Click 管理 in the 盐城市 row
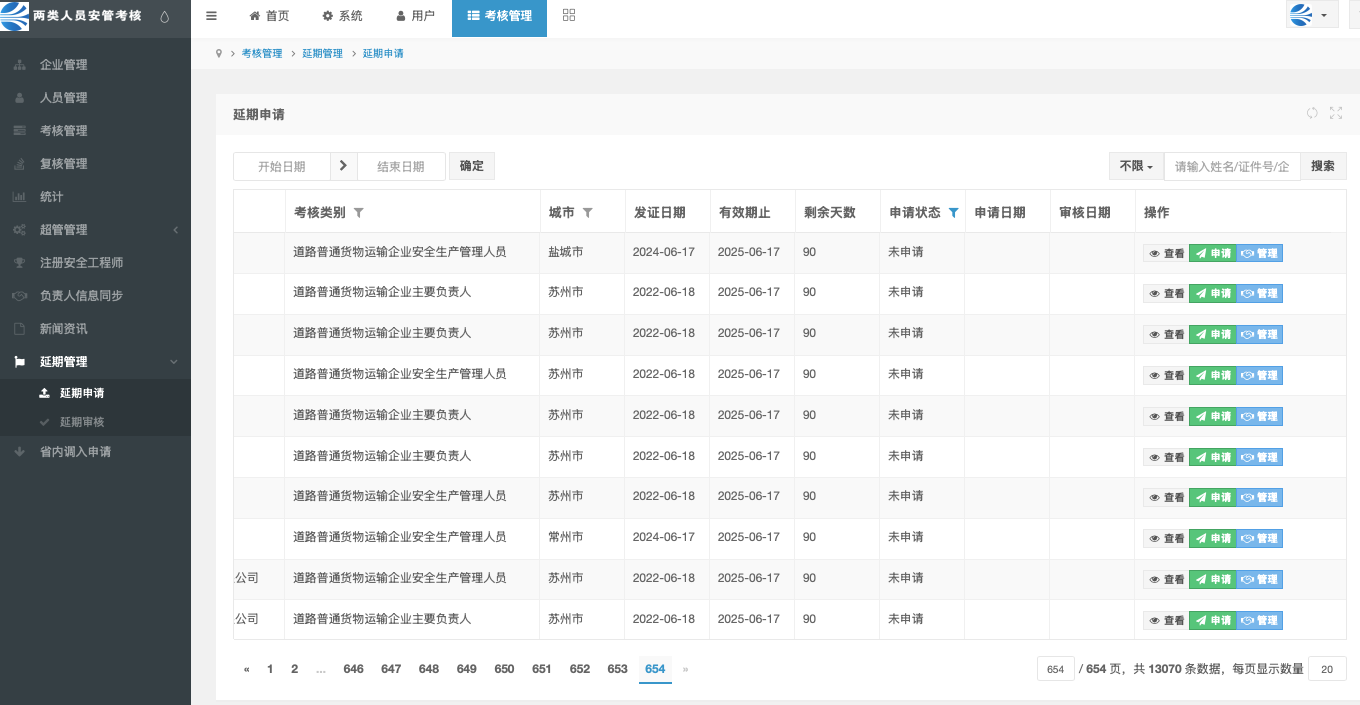1360x705 pixels. pyautogui.click(x=1260, y=253)
